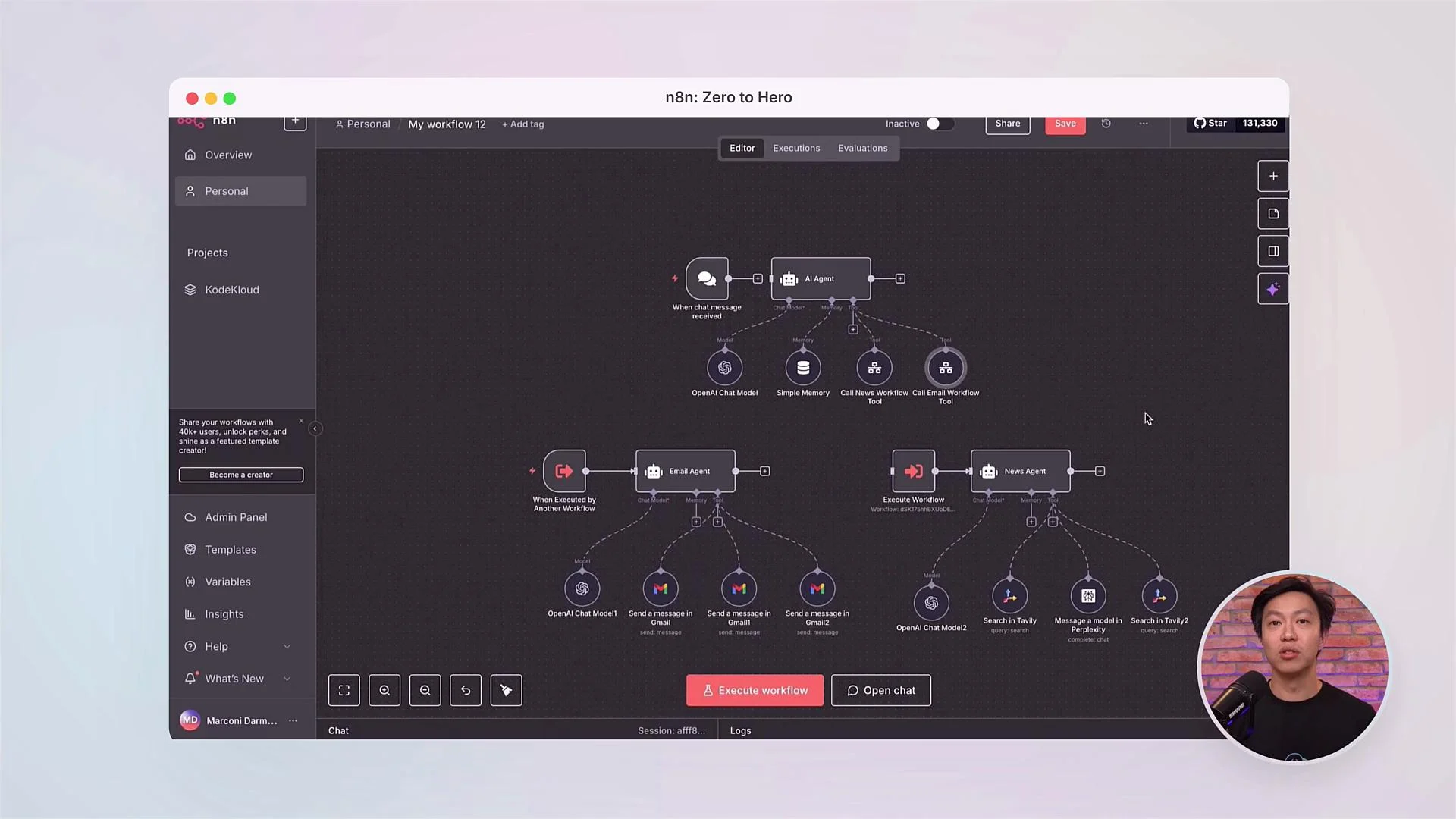Expand the What's New chevron
This screenshot has width=1456, height=819.
(287, 679)
